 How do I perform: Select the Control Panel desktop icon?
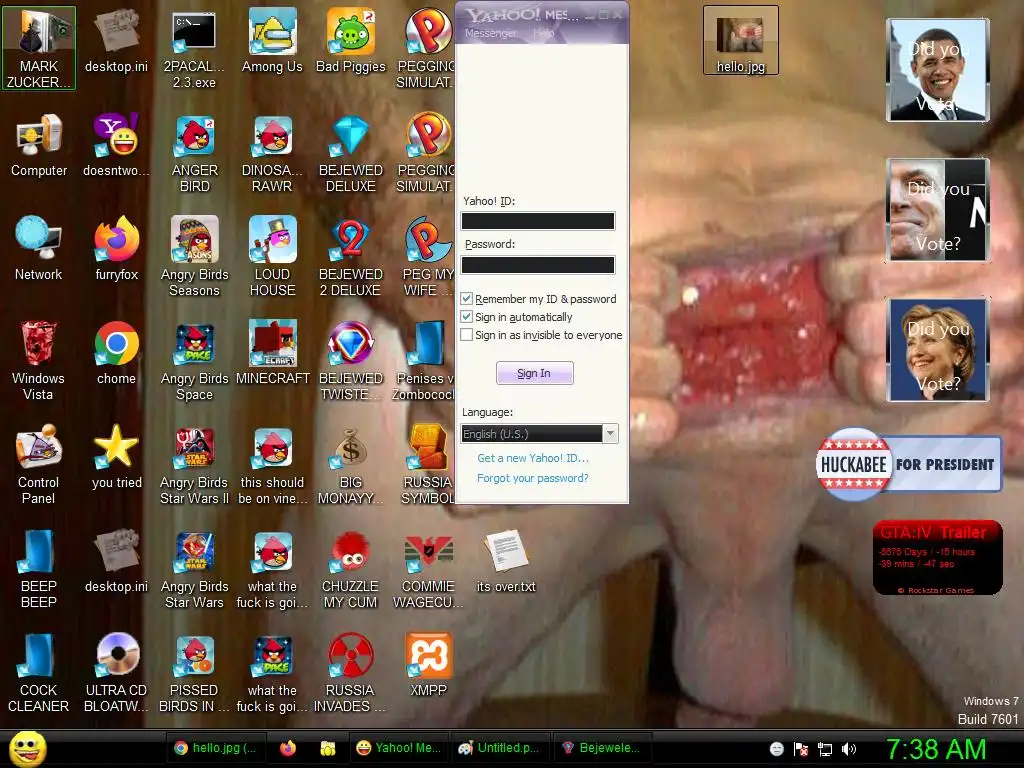click(x=39, y=465)
